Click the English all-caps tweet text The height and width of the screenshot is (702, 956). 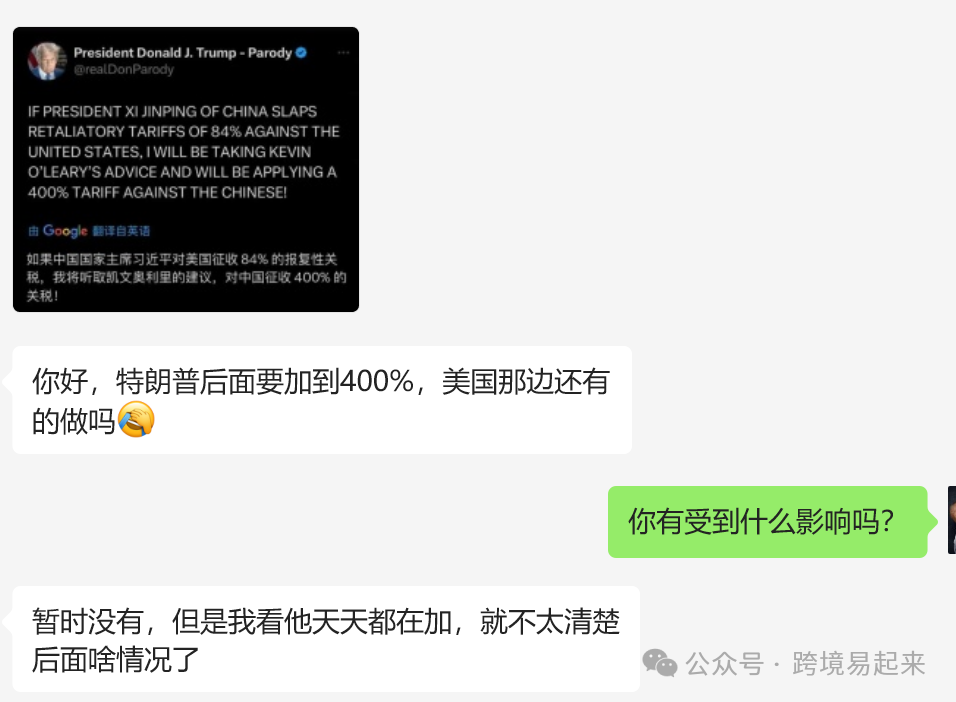(183, 152)
